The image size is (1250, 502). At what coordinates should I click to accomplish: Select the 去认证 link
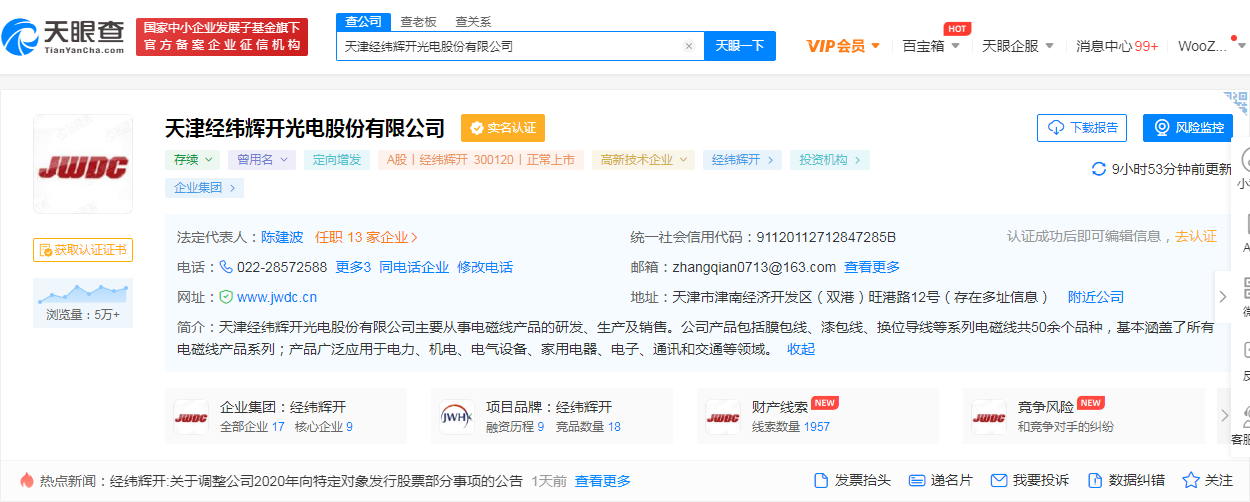1196,237
